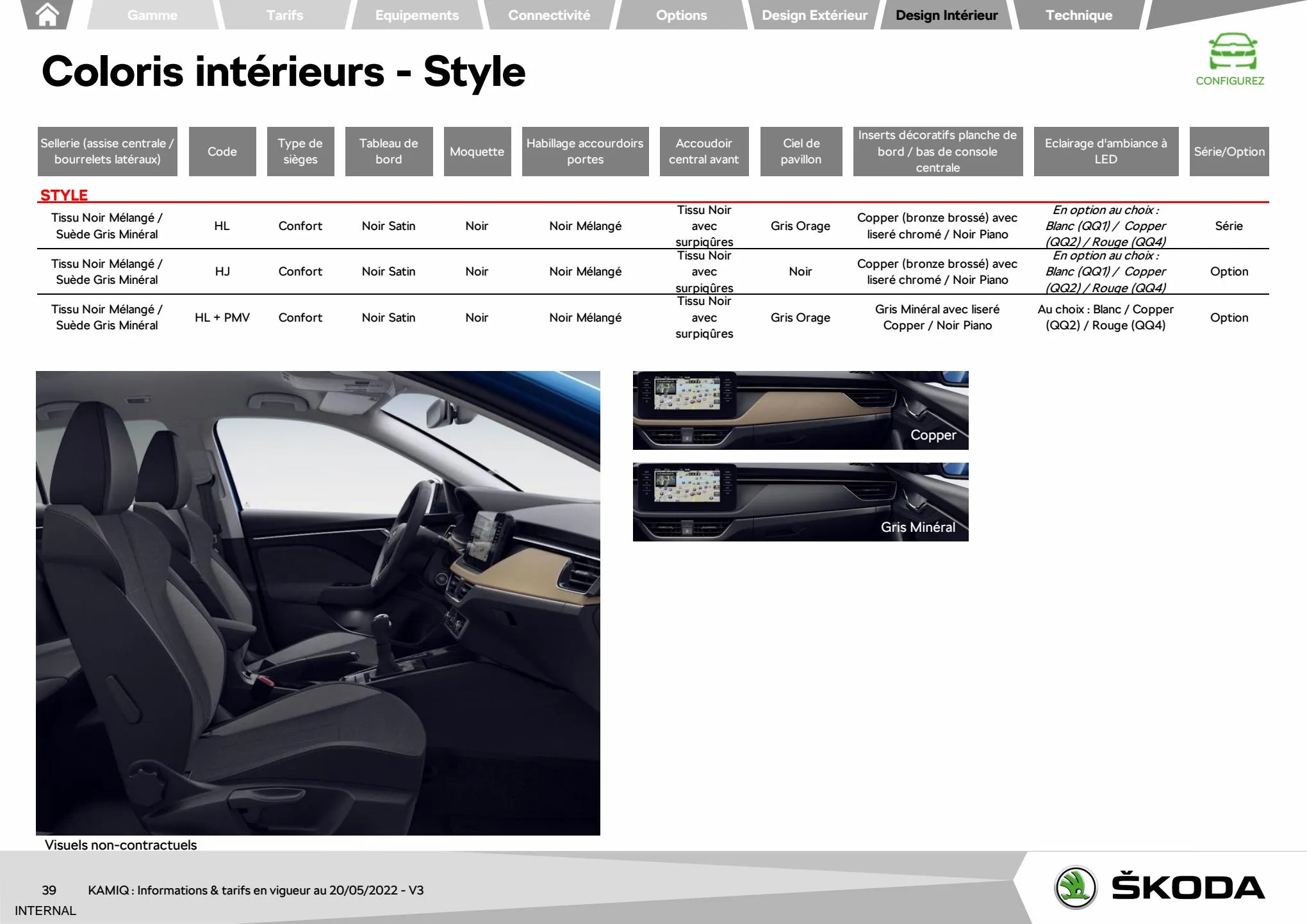This screenshot has width=1307, height=924.
Task: Click 'Noir Mélangé' in the HL + PMV row
Action: pyautogui.click(x=585, y=317)
